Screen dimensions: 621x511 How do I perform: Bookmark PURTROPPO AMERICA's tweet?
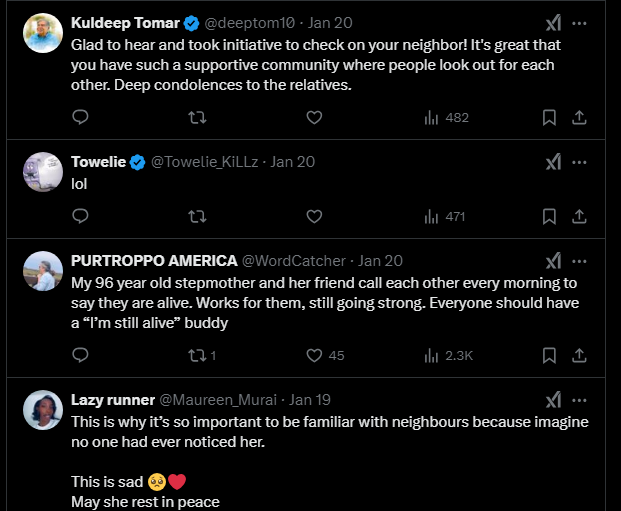(549, 354)
